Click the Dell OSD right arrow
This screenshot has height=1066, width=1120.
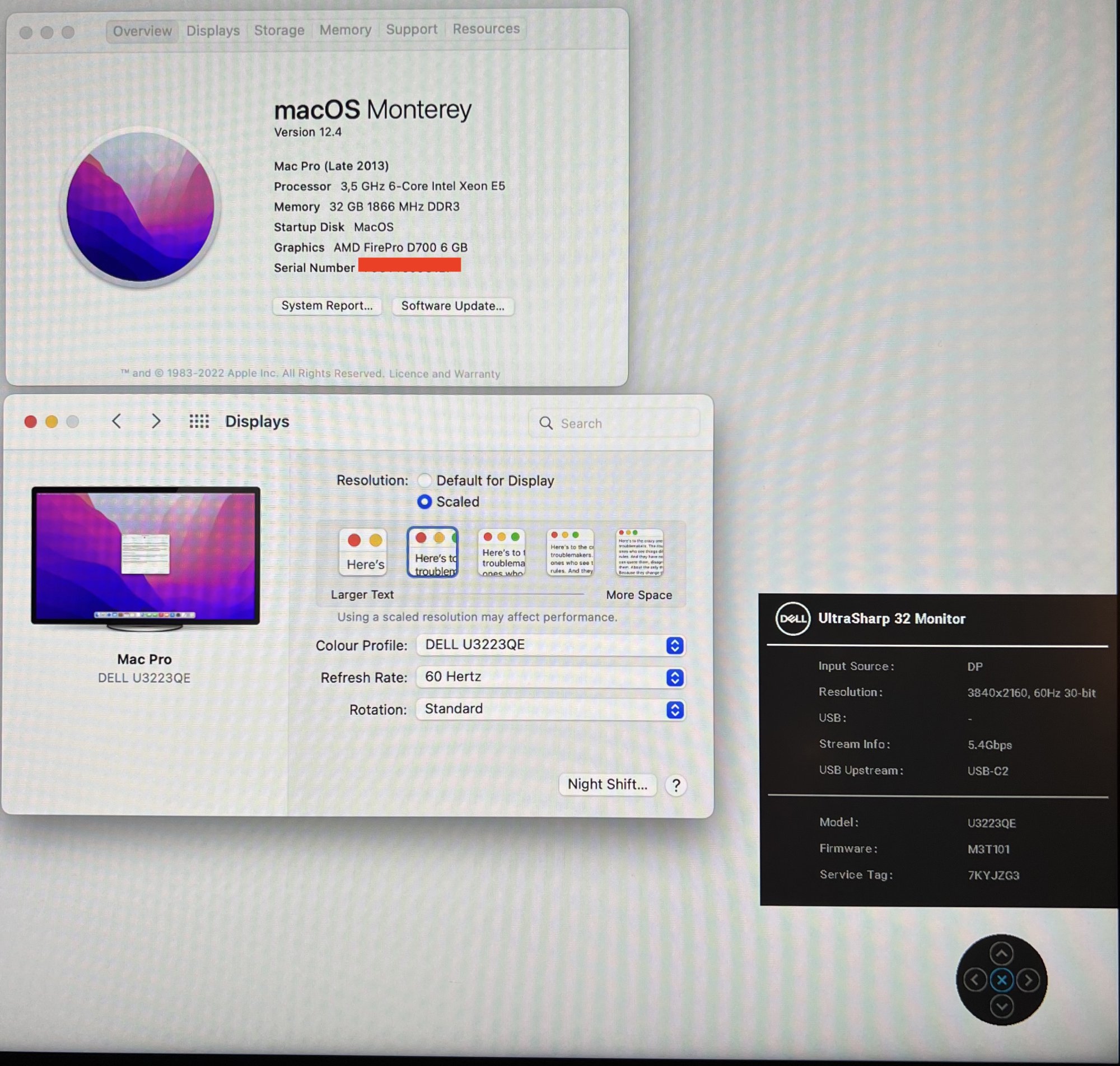[x=1028, y=980]
